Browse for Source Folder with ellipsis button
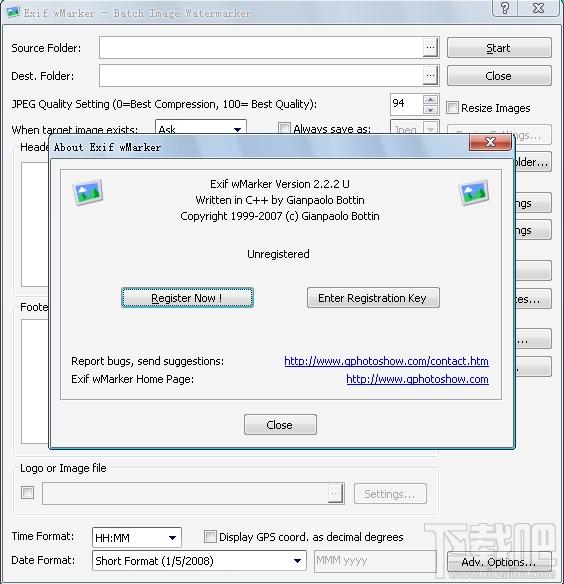Image resolution: width=564 pixels, height=584 pixels. pyautogui.click(x=430, y=48)
